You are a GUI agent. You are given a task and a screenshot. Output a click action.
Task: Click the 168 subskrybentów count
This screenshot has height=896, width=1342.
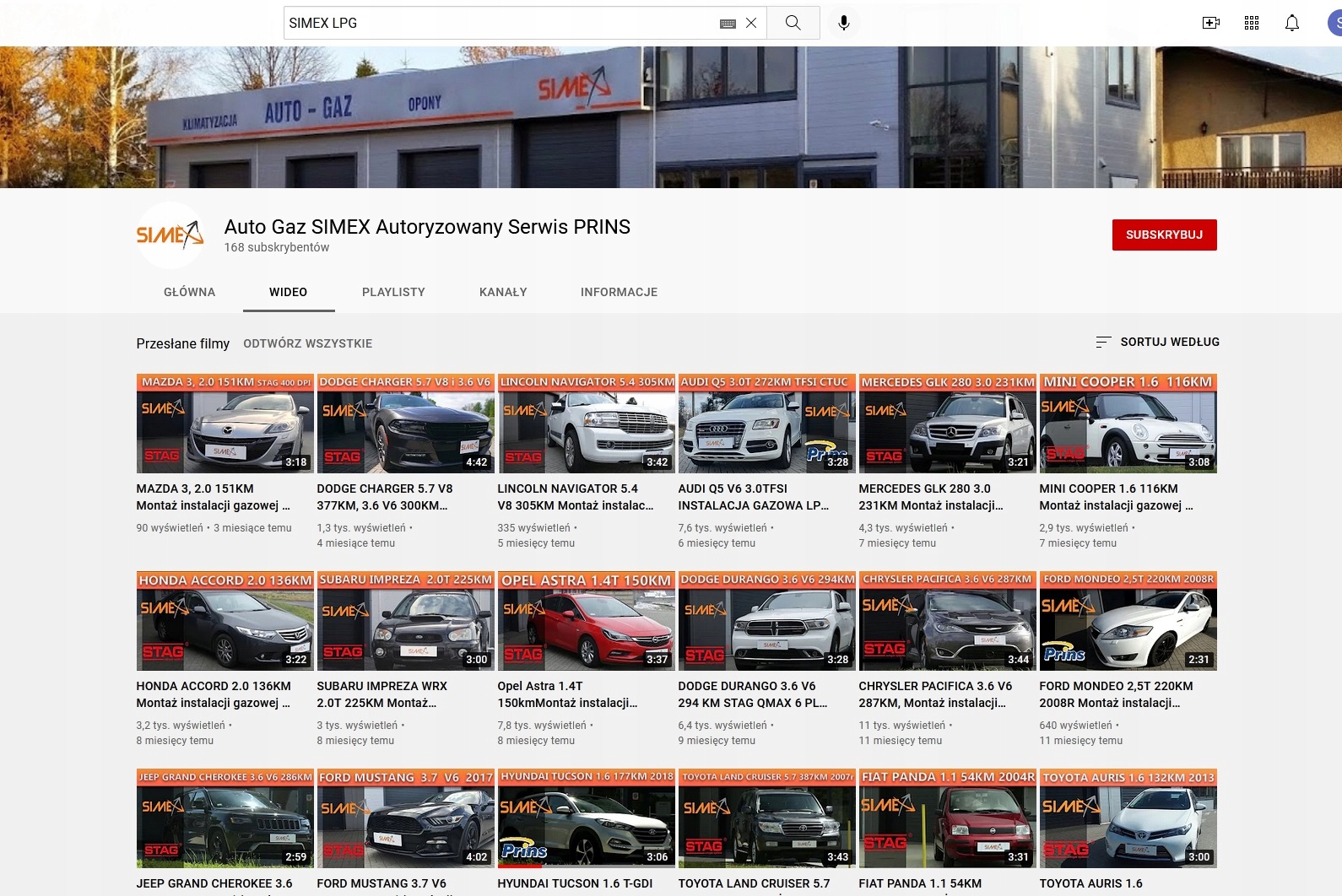pos(277,247)
